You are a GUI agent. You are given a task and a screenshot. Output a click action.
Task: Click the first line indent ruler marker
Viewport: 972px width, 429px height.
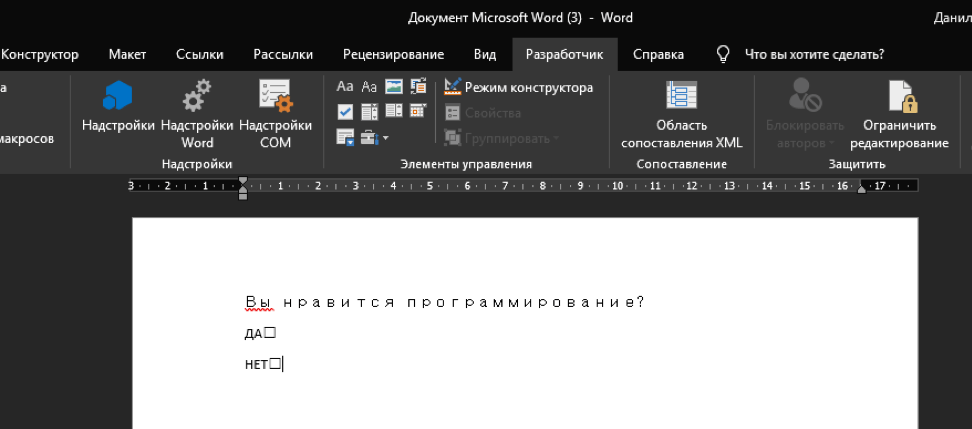tap(243, 182)
